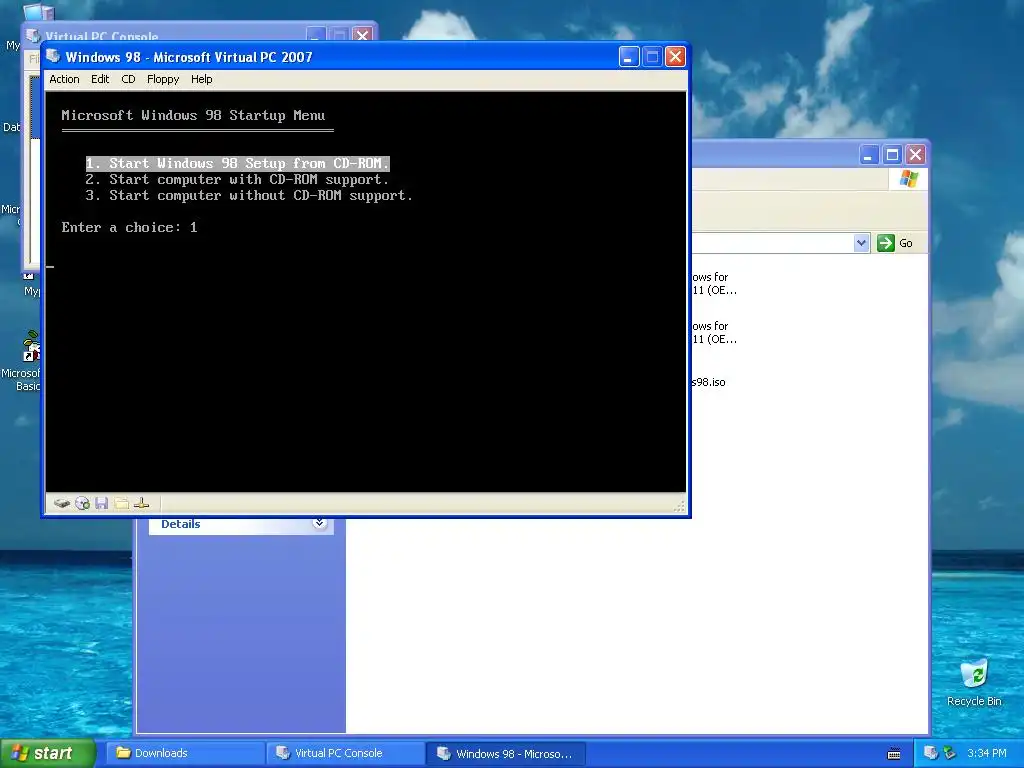This screenshot has height=768, width=1024.
Task: Click the CD drive icon in status bar
Action: pos(82,503)
